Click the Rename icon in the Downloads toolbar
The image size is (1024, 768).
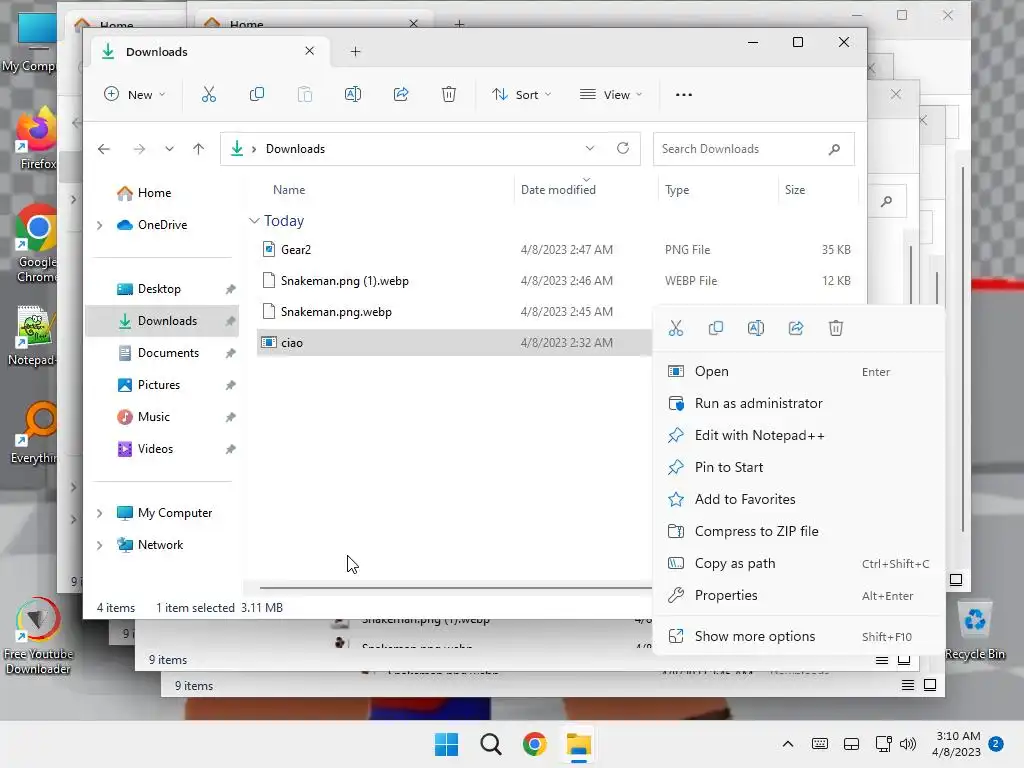[353, 95]
